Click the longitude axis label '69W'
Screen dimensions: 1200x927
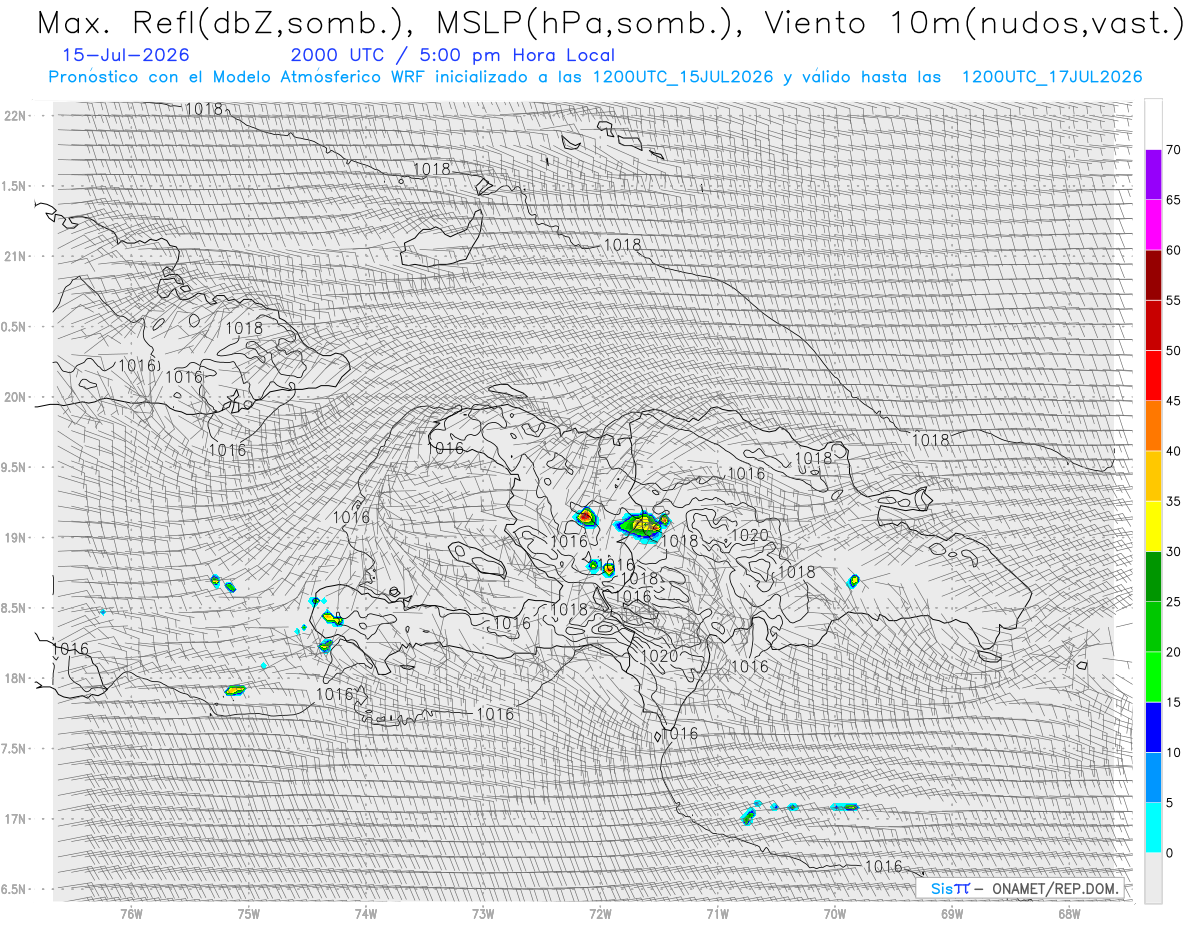(x=952, y=914)
